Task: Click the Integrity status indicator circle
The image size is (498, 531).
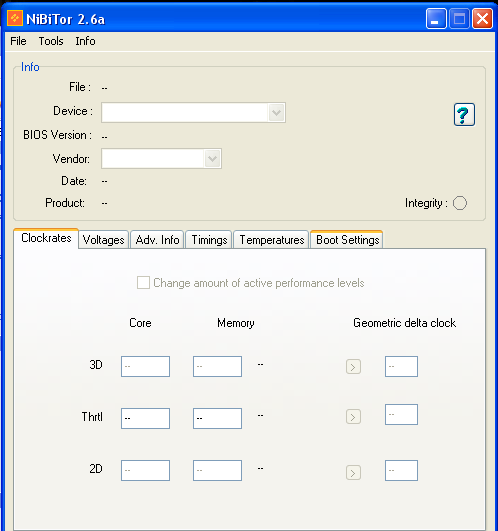Action: pyautogui.click(x=459, y=203)
